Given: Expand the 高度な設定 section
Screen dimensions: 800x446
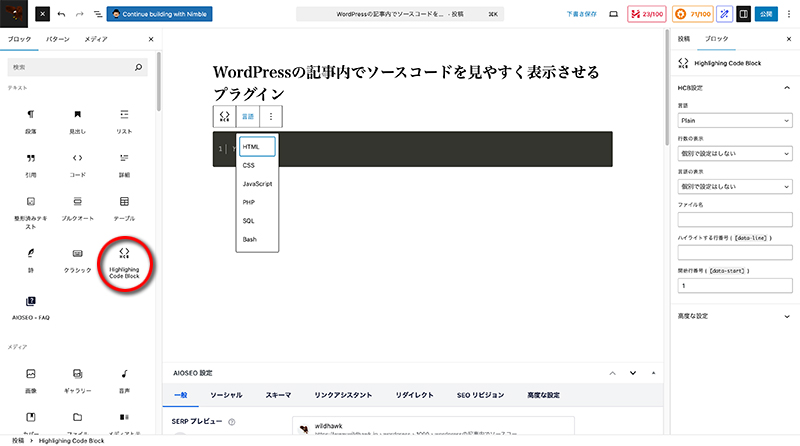Looking at the screenshot, I should (734, 316).
